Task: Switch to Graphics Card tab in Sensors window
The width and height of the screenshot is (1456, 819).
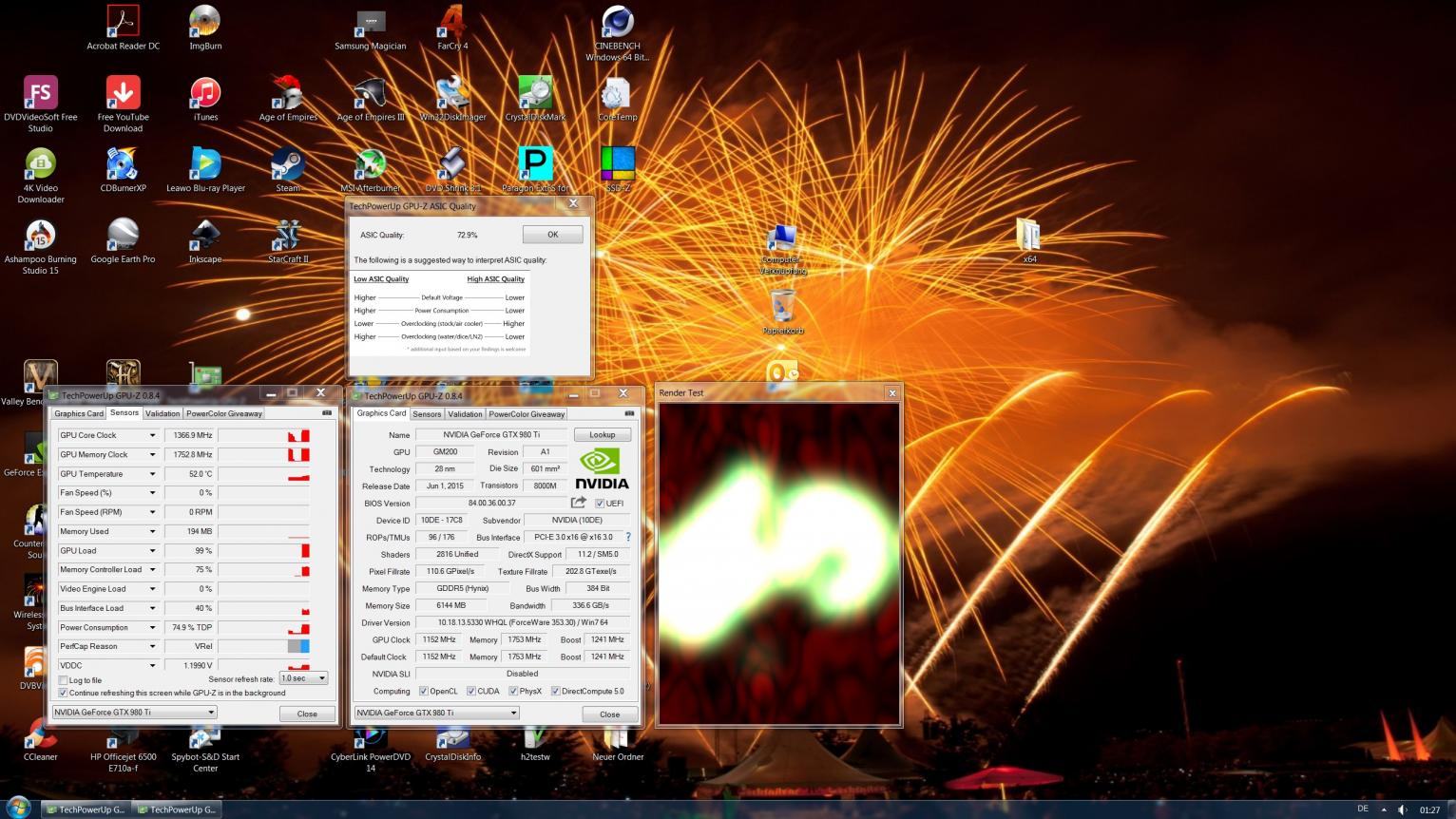Action: tap(79, 413)
